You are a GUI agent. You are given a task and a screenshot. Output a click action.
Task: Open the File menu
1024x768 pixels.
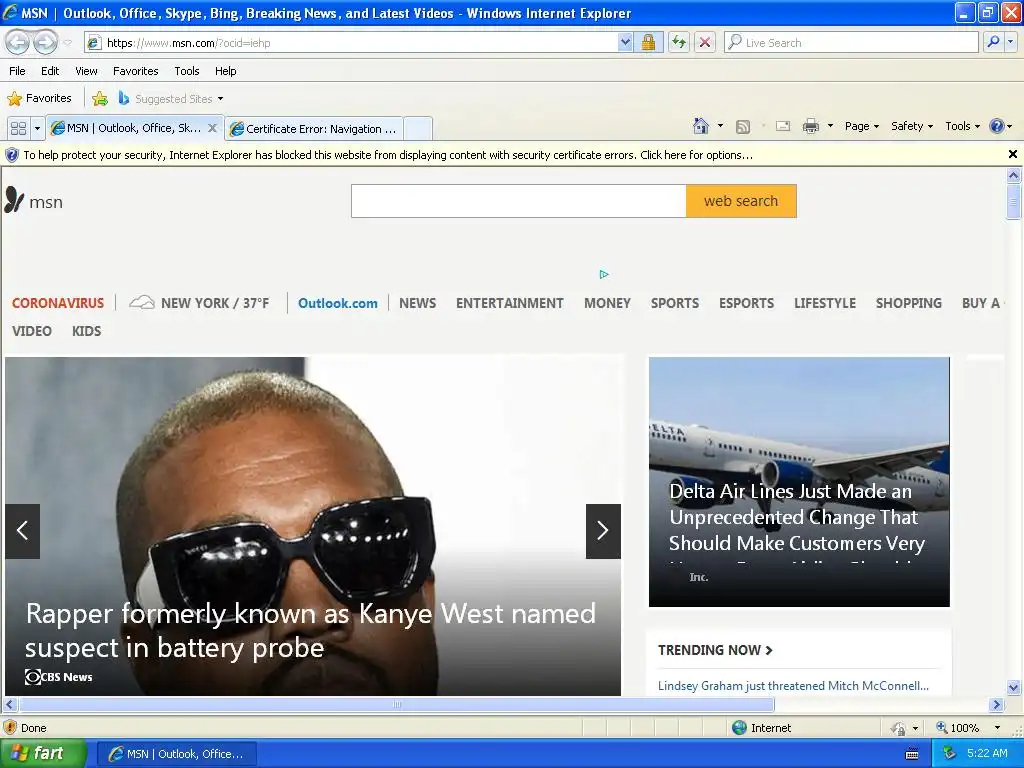pyautogui.click(x=18, y=71)
